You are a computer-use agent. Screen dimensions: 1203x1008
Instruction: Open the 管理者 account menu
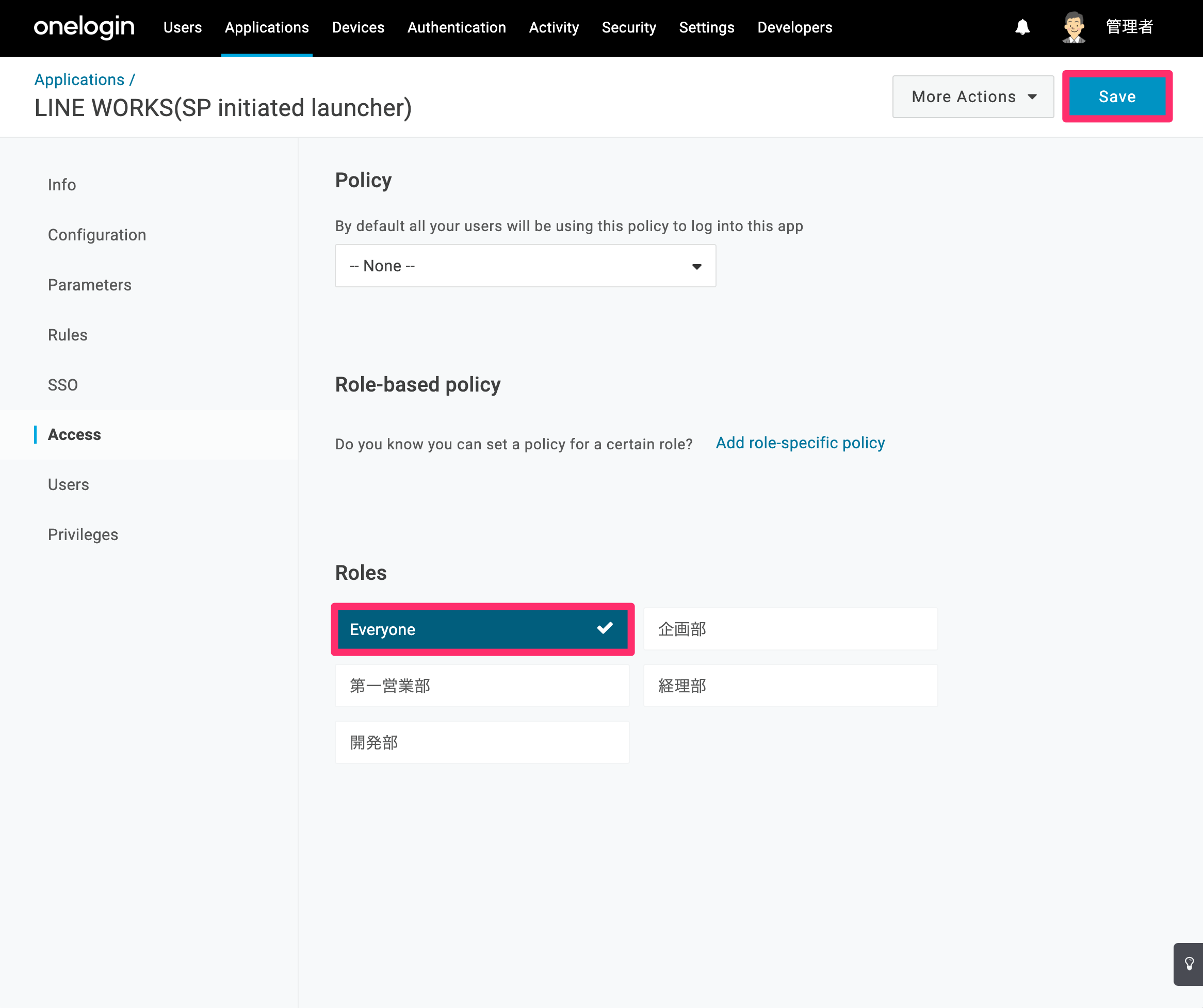point(1129,27)
